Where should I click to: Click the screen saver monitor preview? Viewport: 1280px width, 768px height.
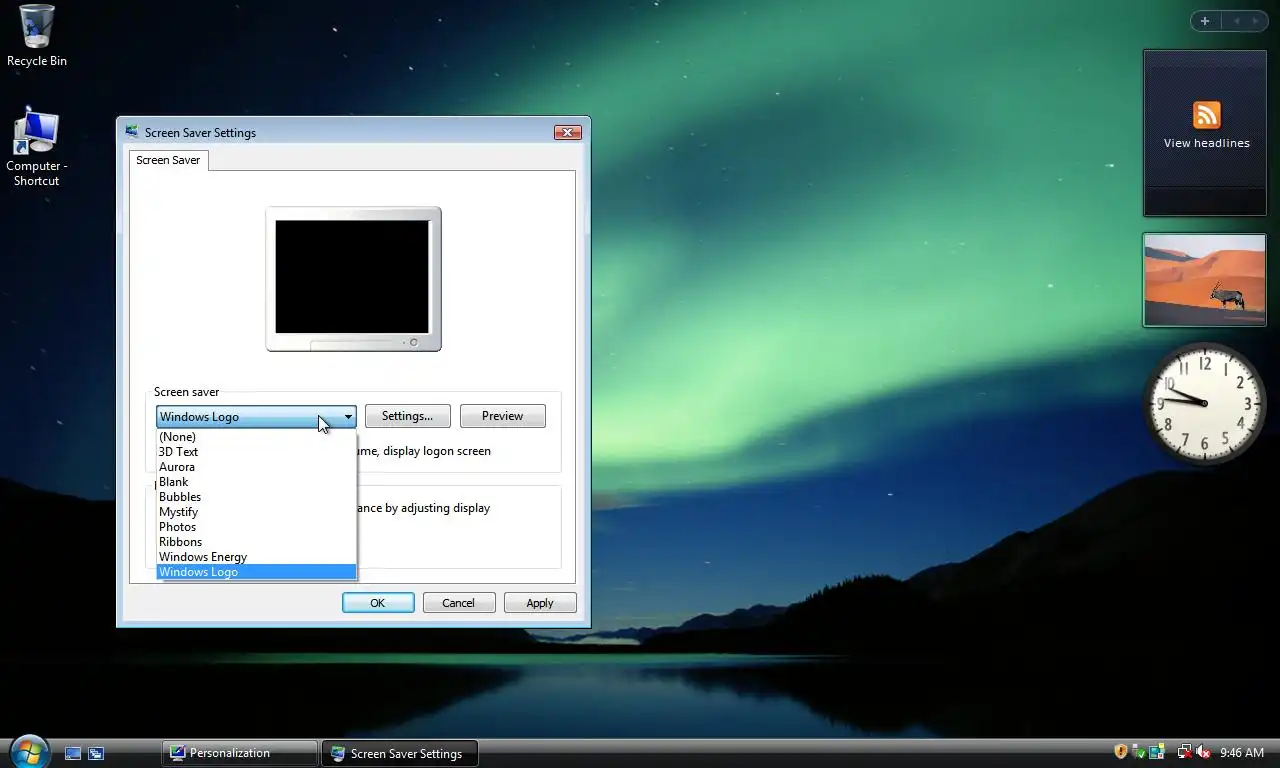(x=353, y=278)
